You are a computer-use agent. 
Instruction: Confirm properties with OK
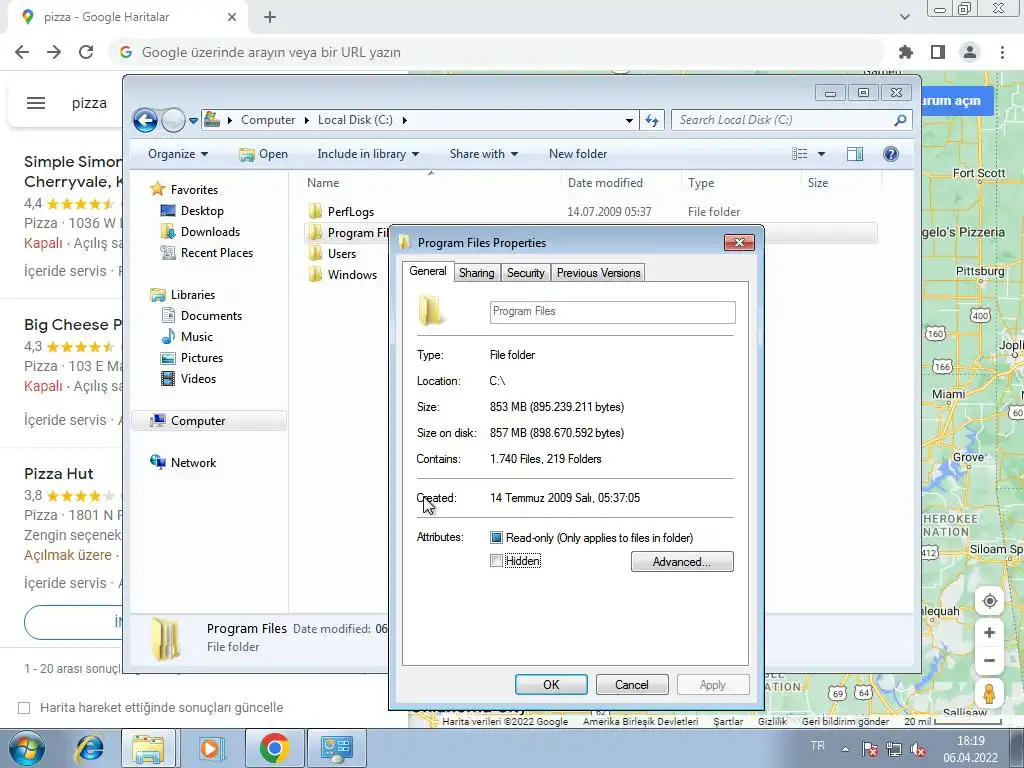(551, 684)
